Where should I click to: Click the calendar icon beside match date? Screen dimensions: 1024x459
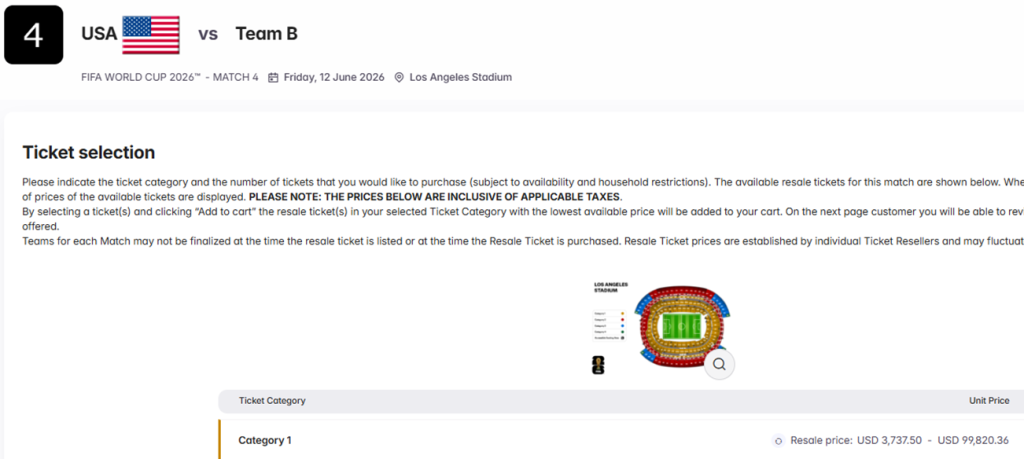(273, 77)
